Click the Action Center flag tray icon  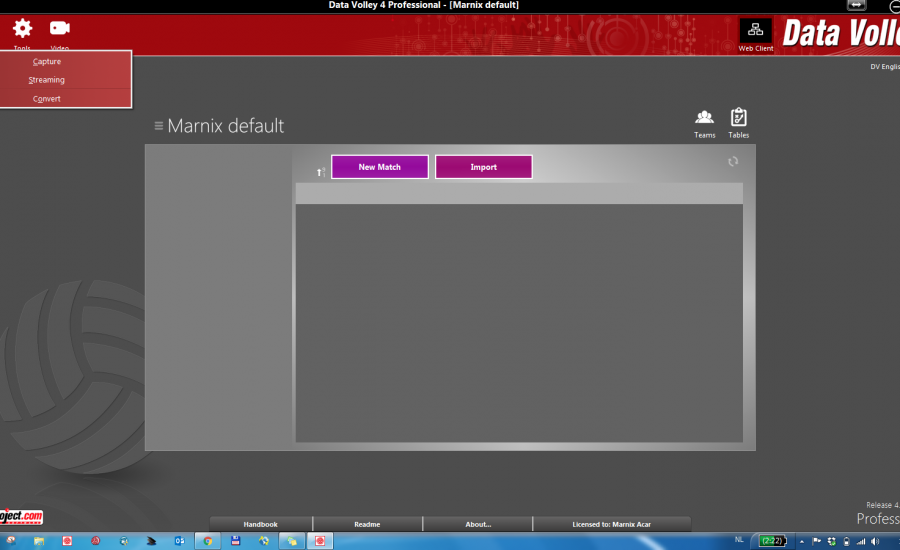click(x=817, y=541)
